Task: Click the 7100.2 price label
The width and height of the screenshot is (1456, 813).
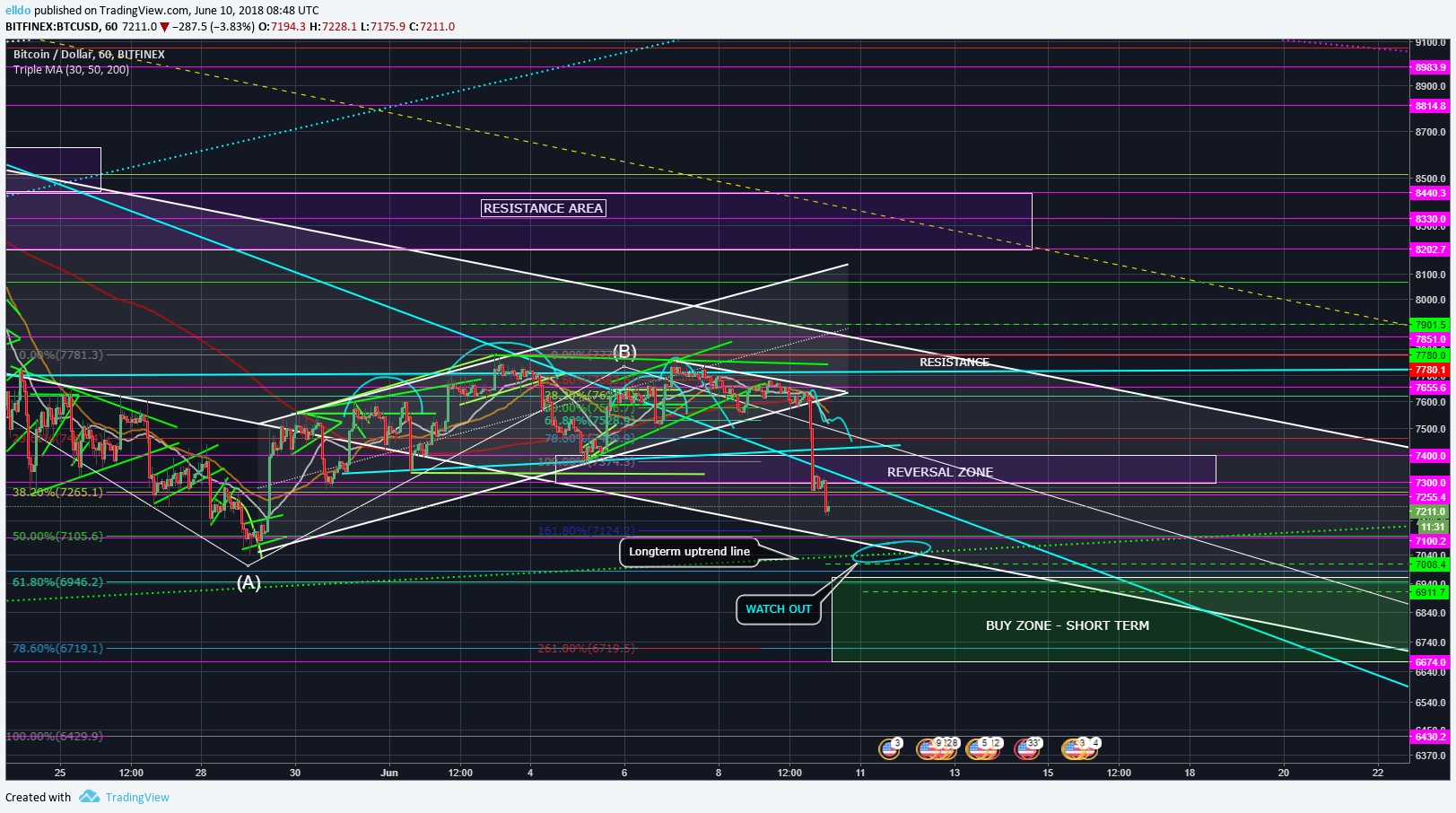Action: [1430, 541]
